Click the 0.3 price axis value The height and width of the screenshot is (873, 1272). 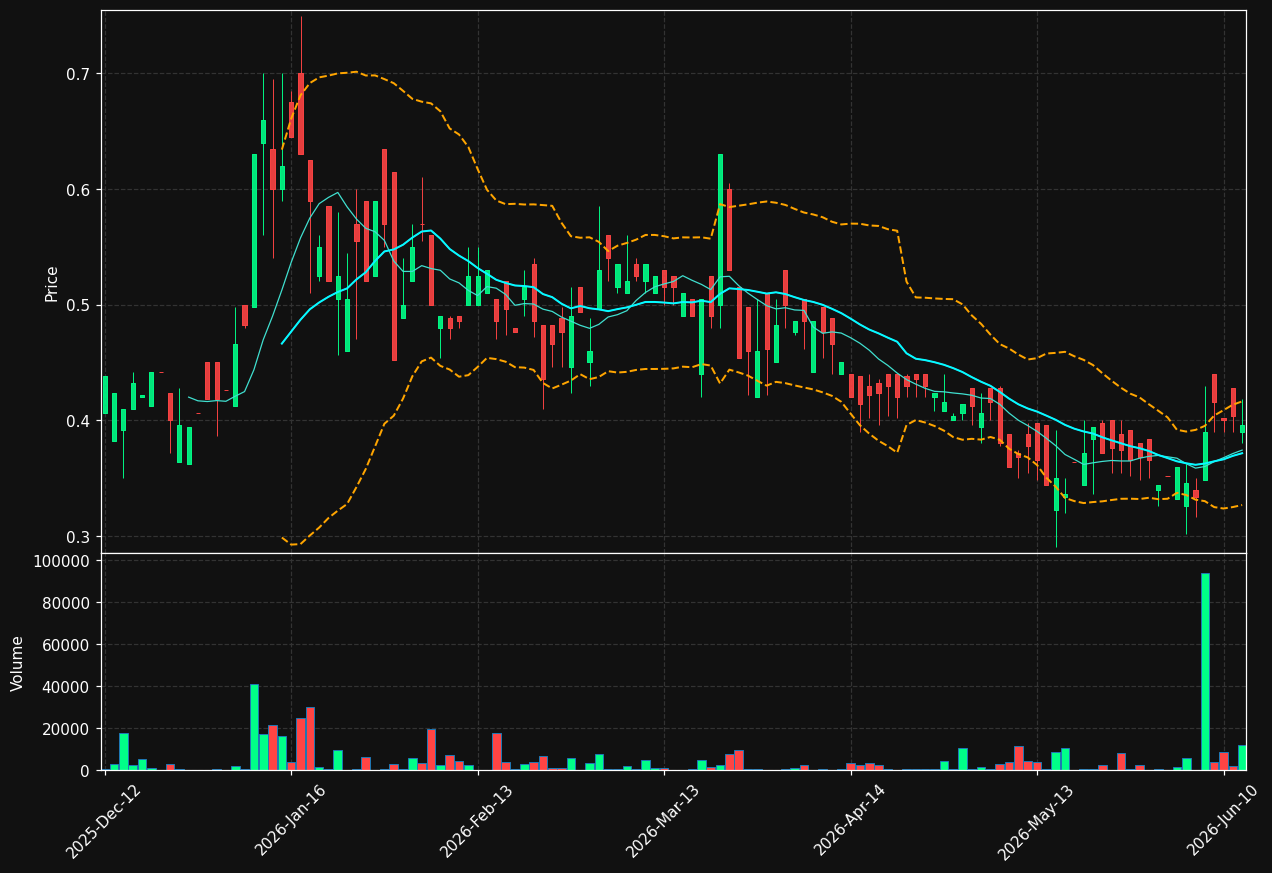[x=78, y=537]
